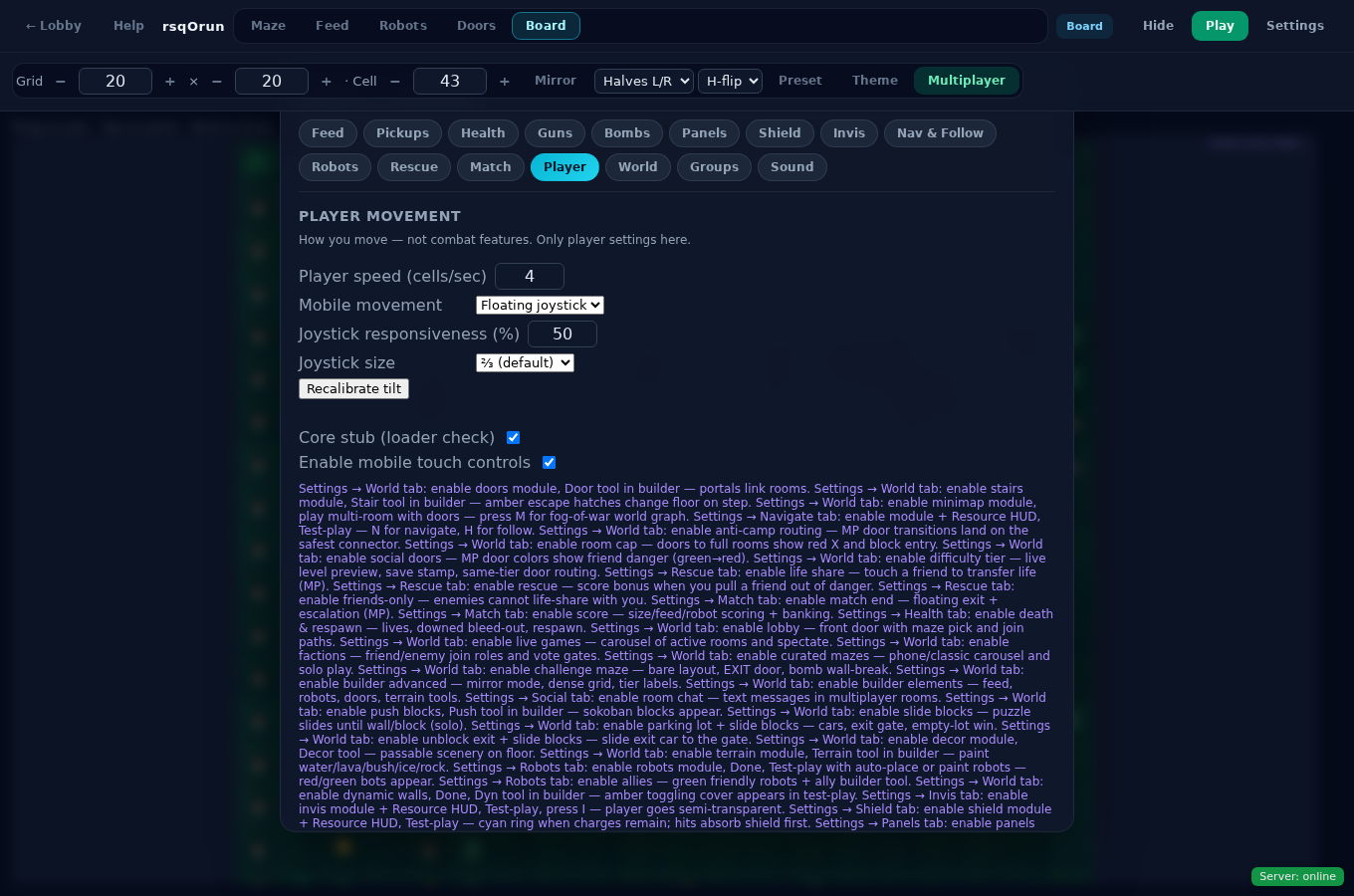Select the Rescue settings pill

point(414,167)
